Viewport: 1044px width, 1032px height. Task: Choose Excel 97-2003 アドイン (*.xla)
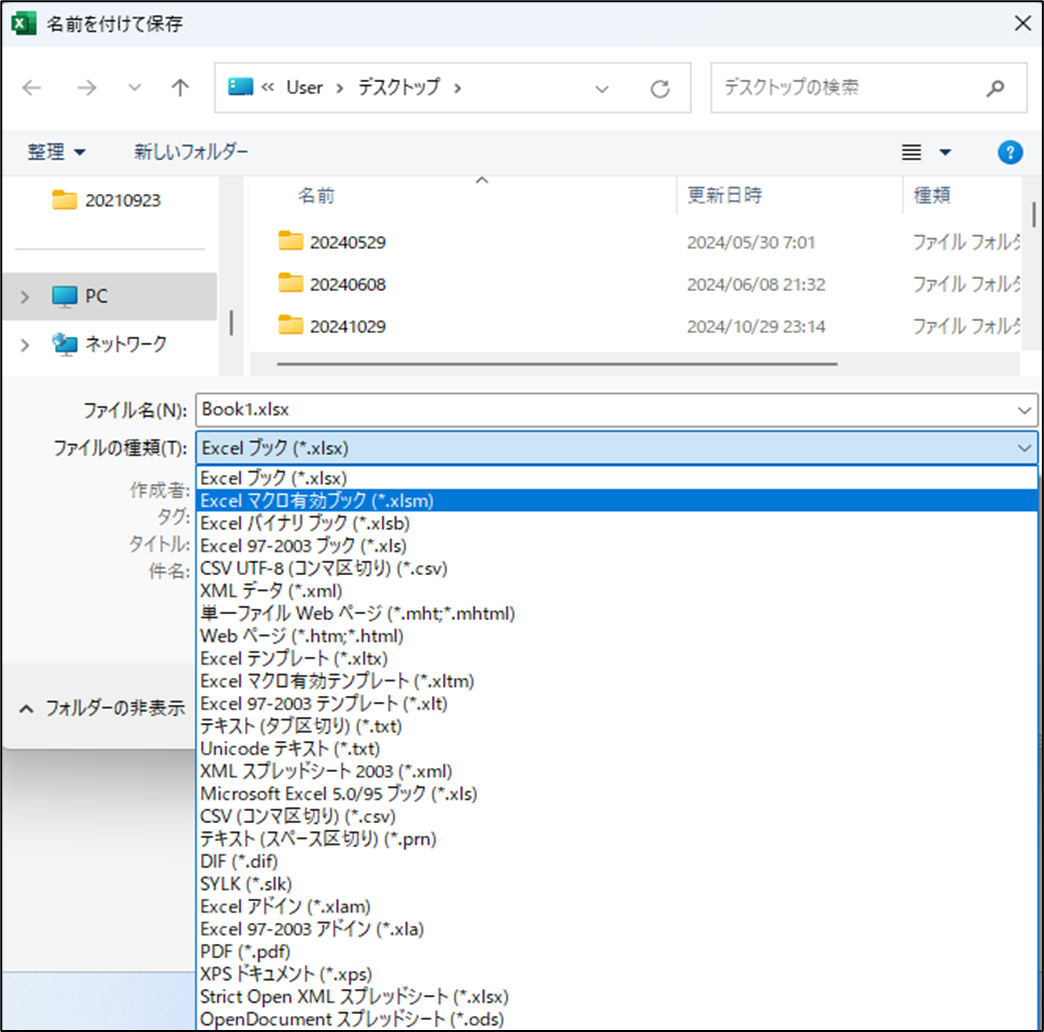pos(617,929)
